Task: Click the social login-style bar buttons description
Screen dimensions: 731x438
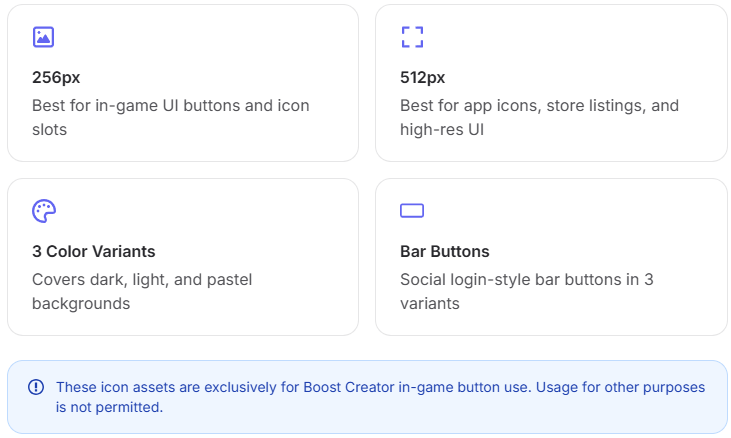Action: [x=527, y=292]
